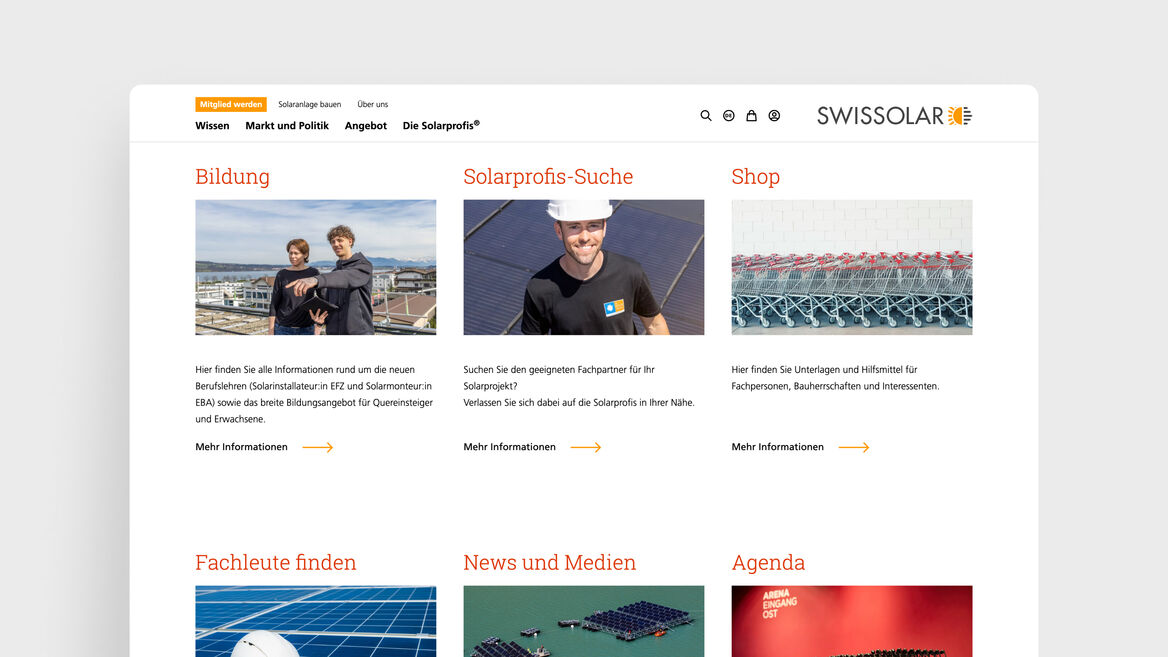Open the user account icon

(775, 115)
